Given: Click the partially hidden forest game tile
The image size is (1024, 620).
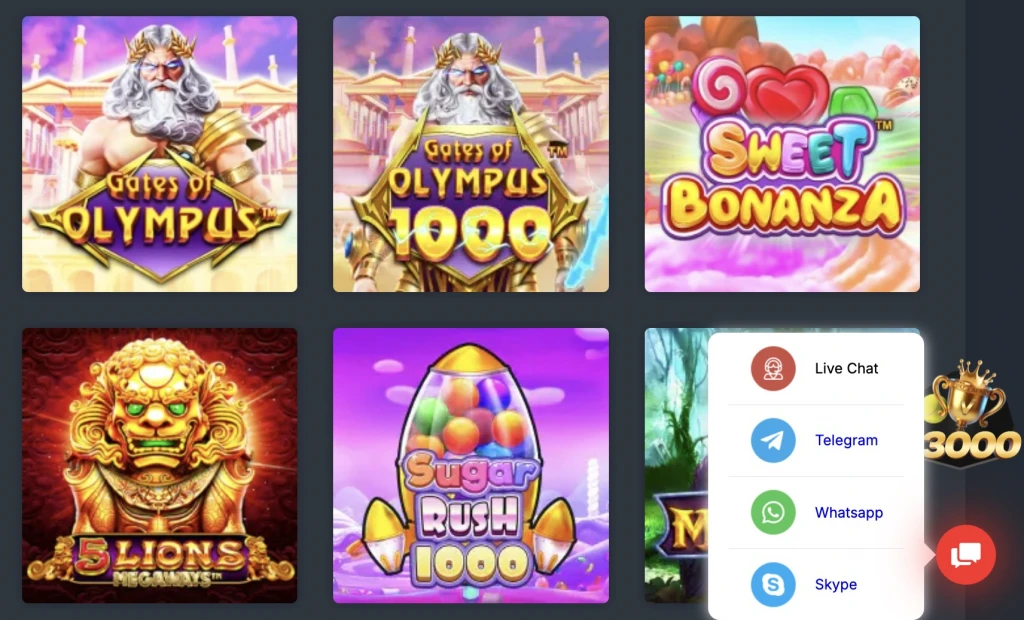Looking at the screenshot, I should [676, 465].
